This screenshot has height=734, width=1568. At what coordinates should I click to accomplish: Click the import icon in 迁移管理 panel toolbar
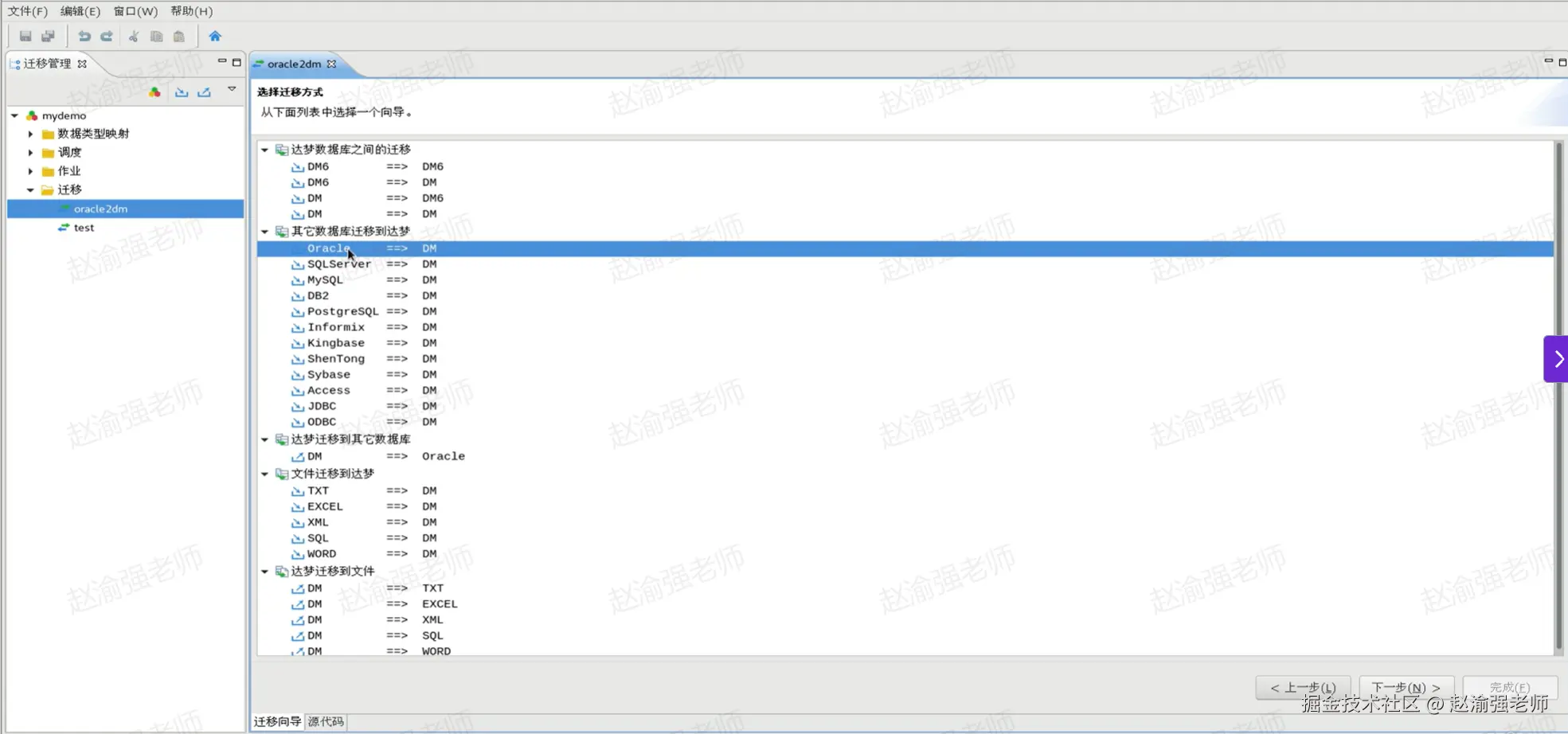pos(182,92)
